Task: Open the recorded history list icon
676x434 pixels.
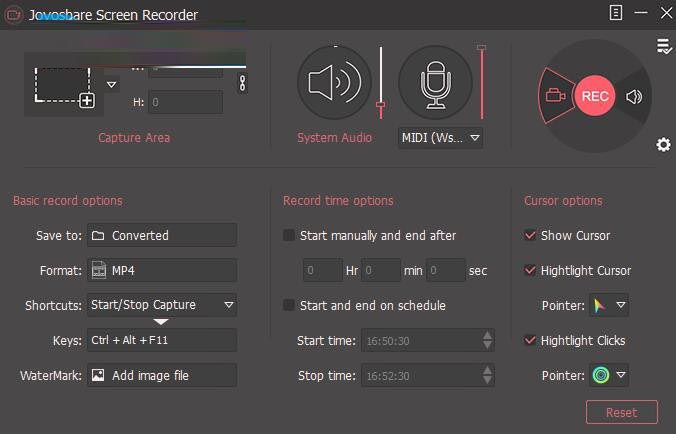Action: coord(664,46)
